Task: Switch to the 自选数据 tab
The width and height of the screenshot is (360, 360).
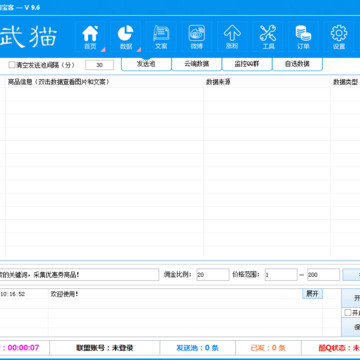Action: tap(297, 64)
